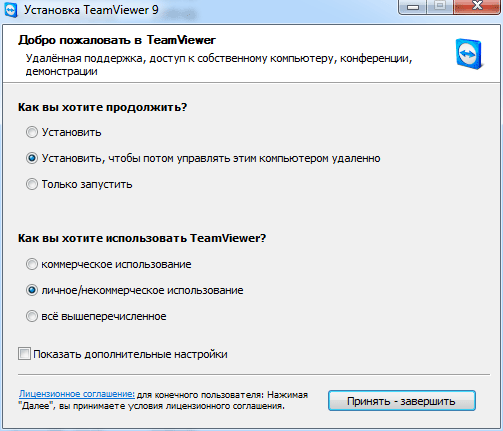Click the disabled maximize button
The image size is (503, 431).
pyautogui.click(x=440, y=6)
